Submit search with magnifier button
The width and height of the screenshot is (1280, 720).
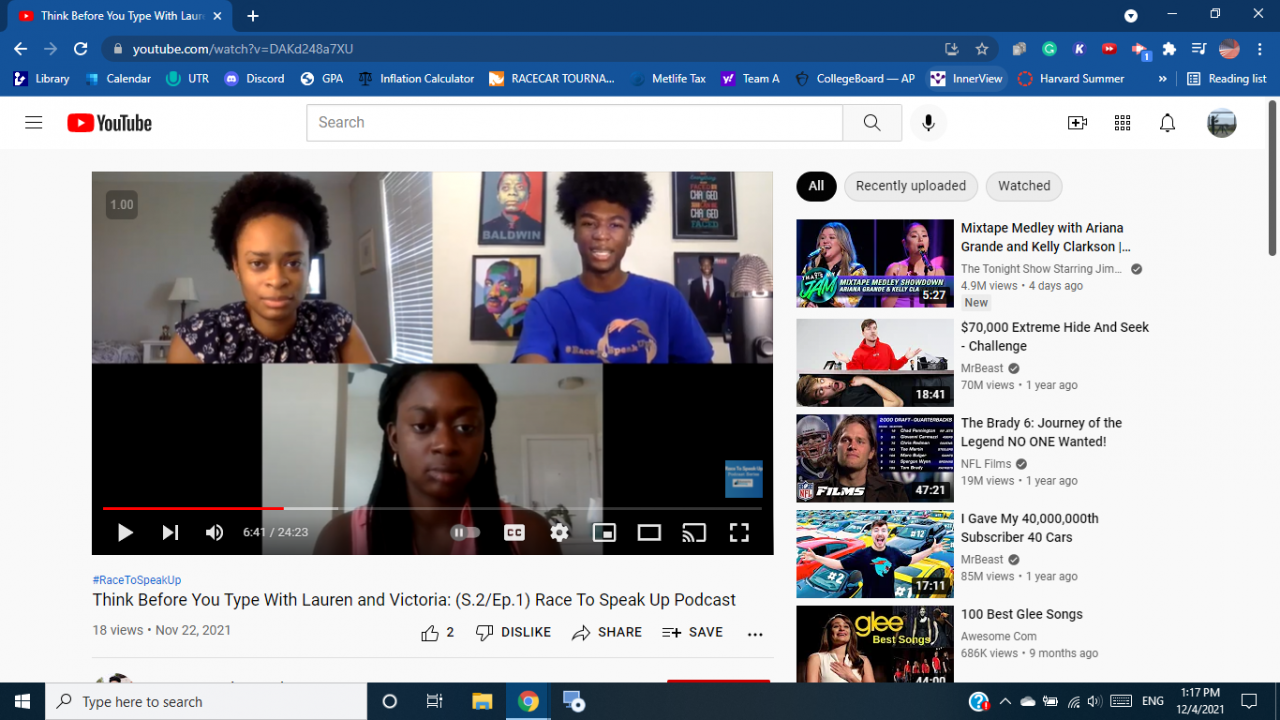[x=872, y=123]
